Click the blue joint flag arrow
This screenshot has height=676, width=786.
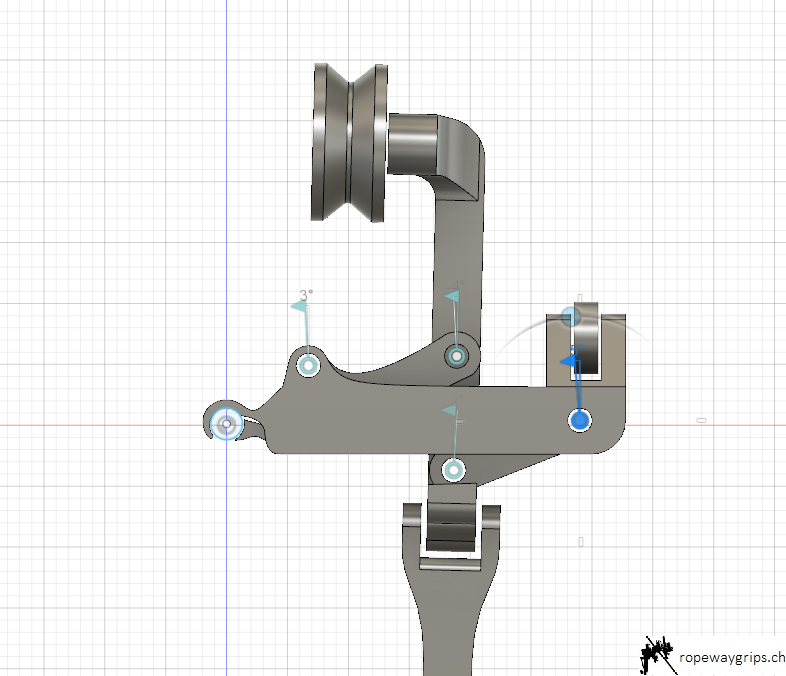click(572, 360)
